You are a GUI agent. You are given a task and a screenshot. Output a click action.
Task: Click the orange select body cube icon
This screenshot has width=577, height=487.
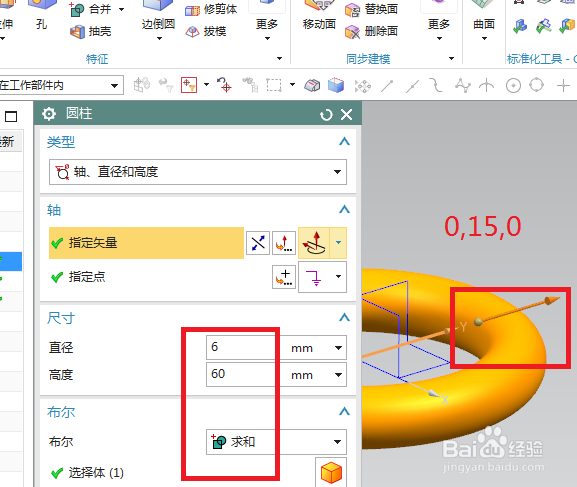331,472
